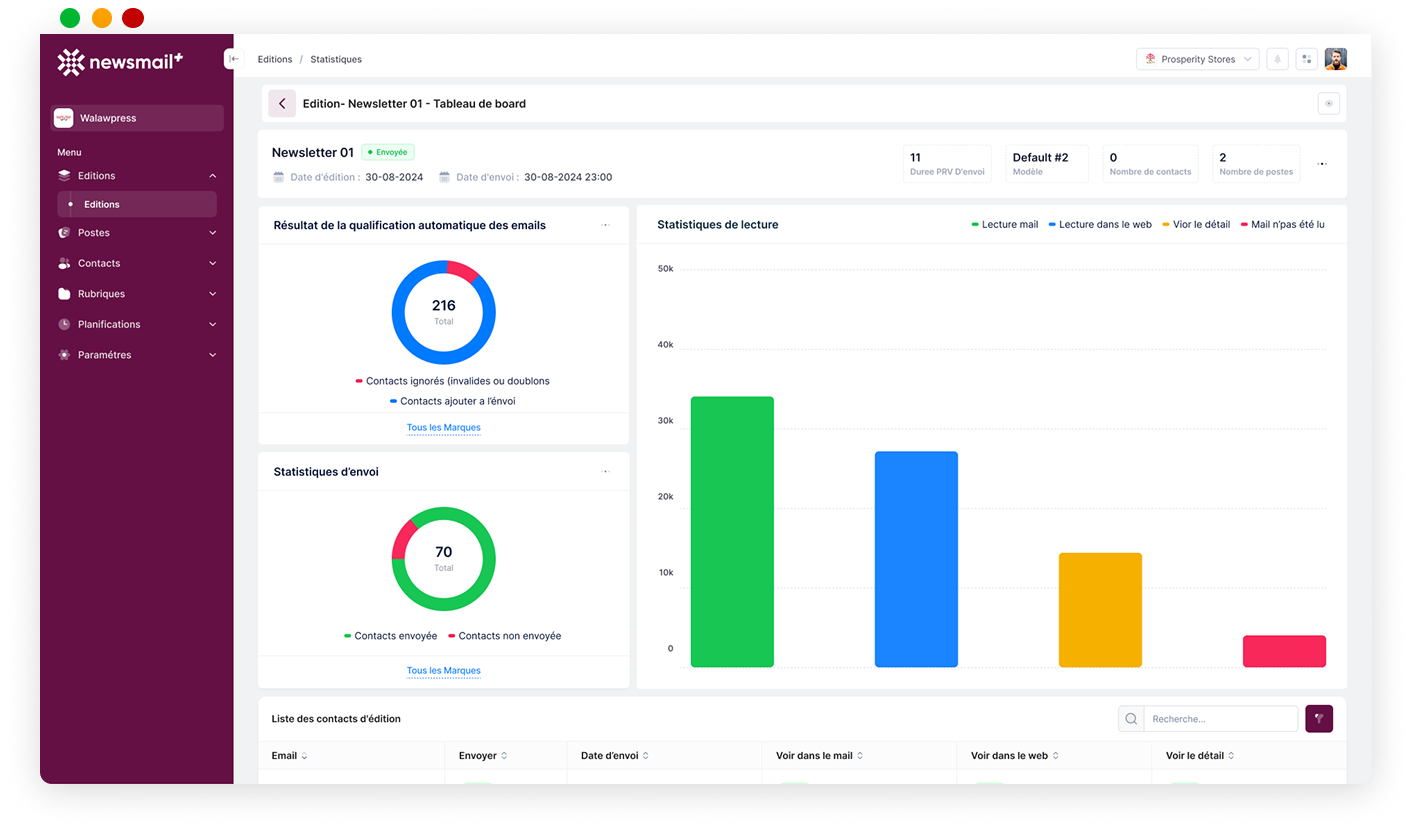Click Tous les Marques link under 216 chart

click(x=443, y=428)
